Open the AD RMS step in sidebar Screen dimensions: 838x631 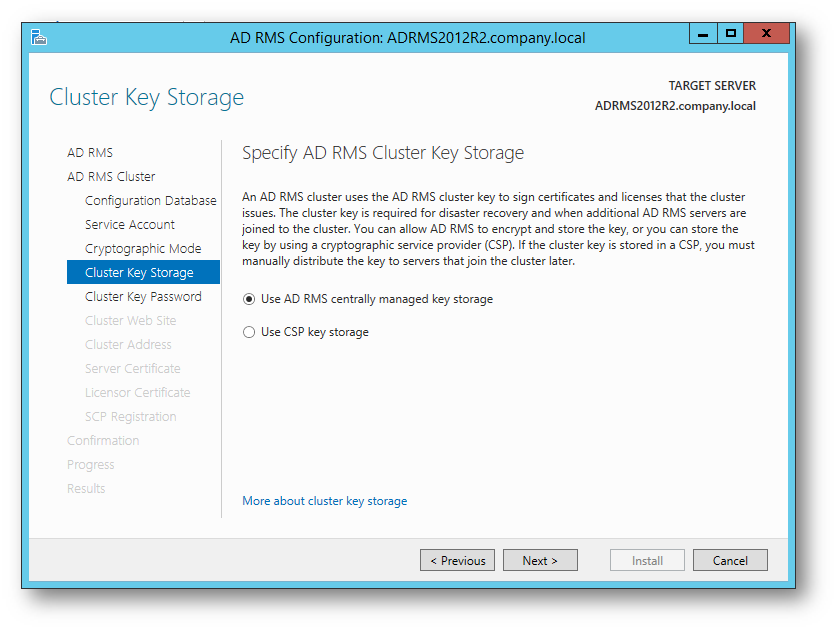click(90, 153)
